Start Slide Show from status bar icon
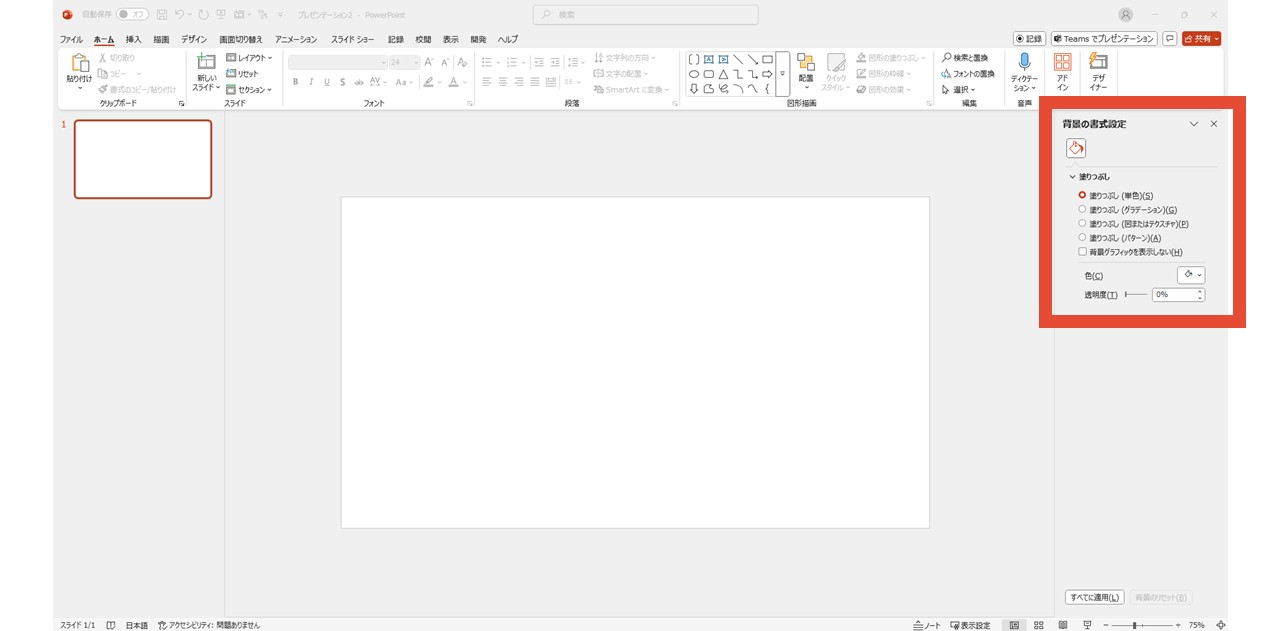Screen dimensions: 1280x631 click(1087, 625)
